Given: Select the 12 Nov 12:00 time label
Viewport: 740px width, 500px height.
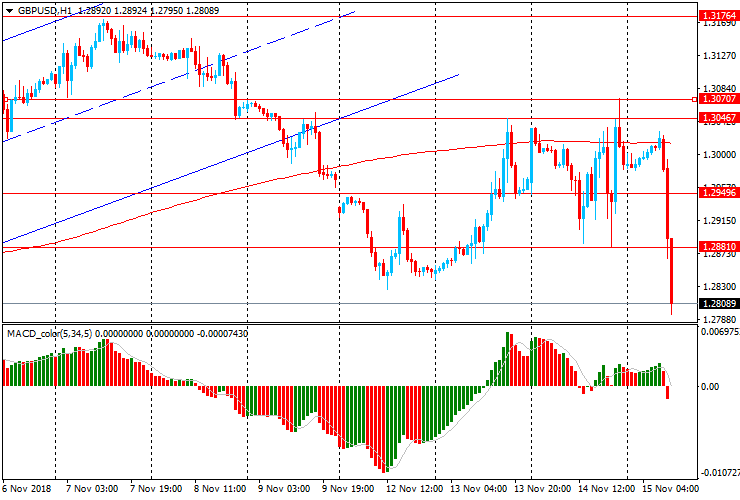Looking at the screenshot, I should coord(414,489).
